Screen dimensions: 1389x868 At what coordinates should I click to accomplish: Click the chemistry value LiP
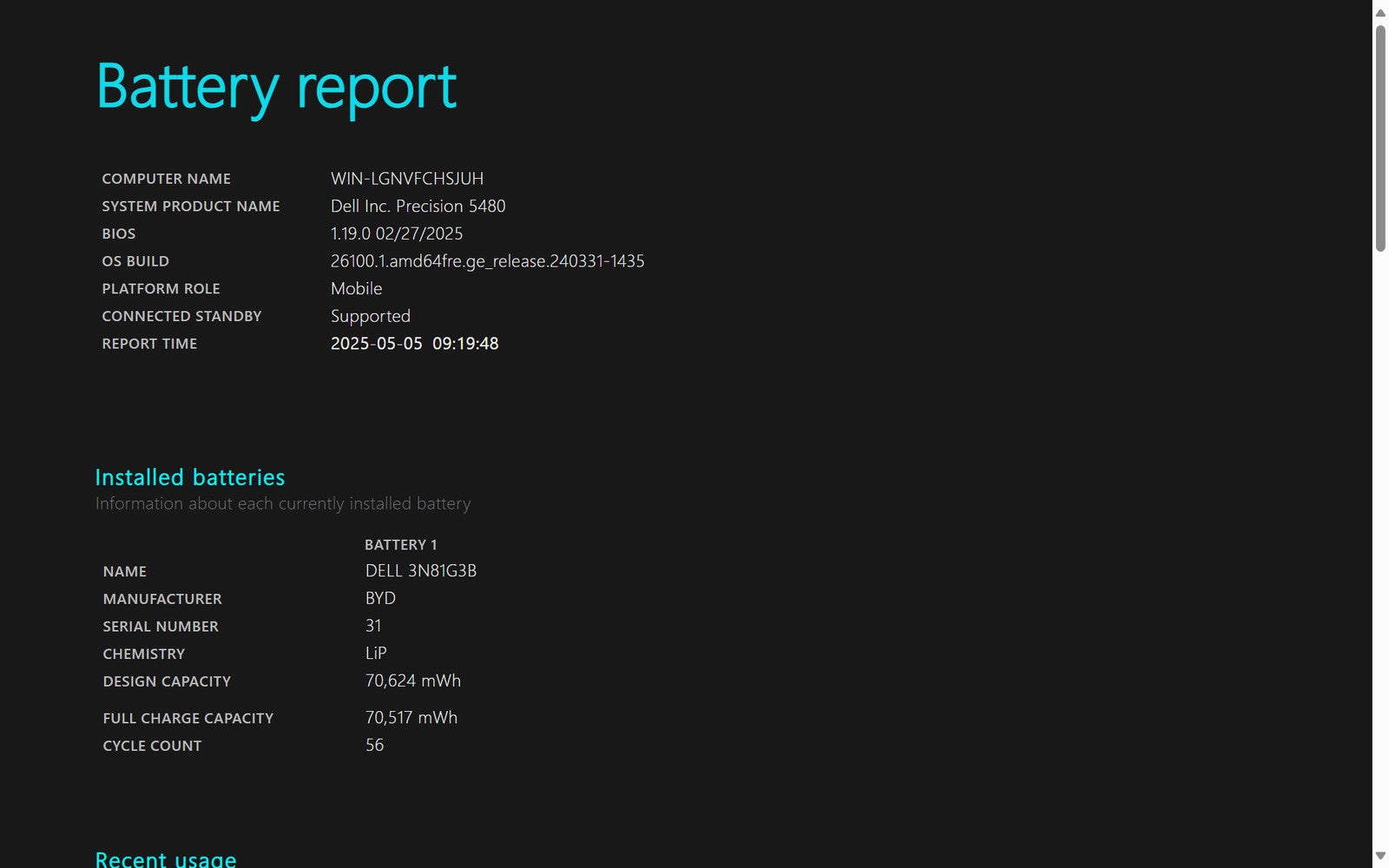(376, 654)
